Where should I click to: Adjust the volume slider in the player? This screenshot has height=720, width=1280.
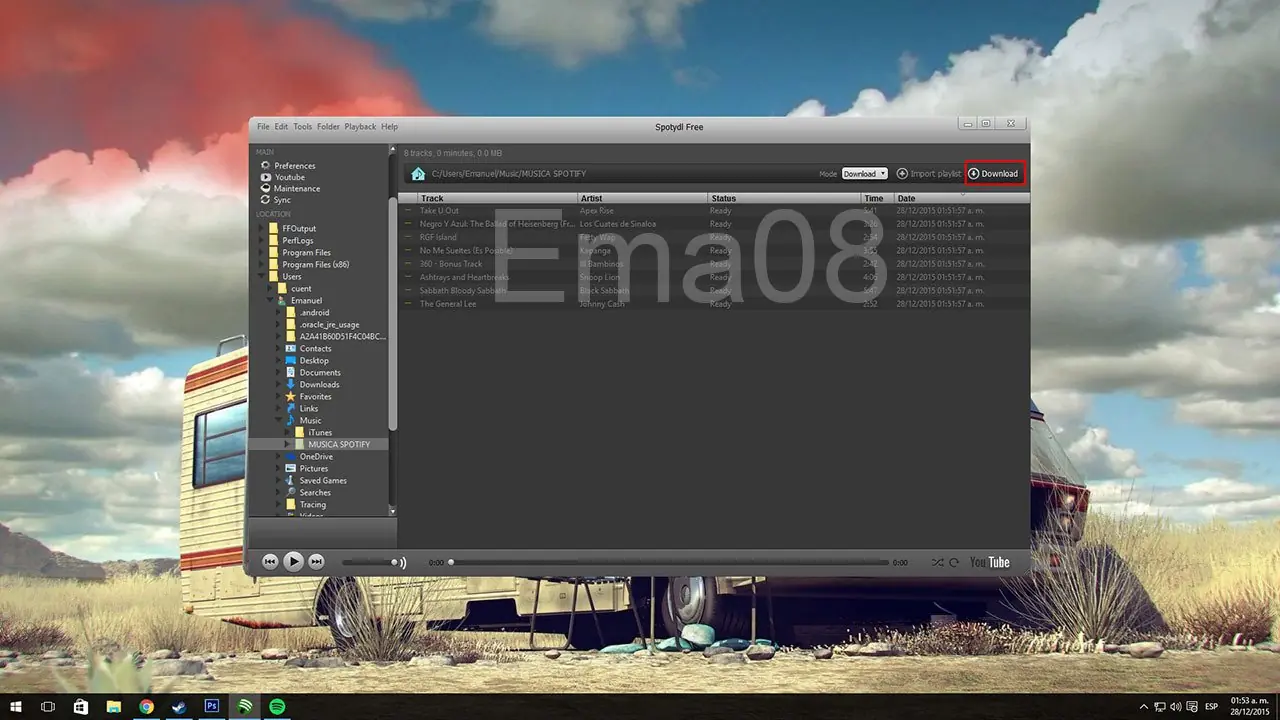click(x=368, y=563)
